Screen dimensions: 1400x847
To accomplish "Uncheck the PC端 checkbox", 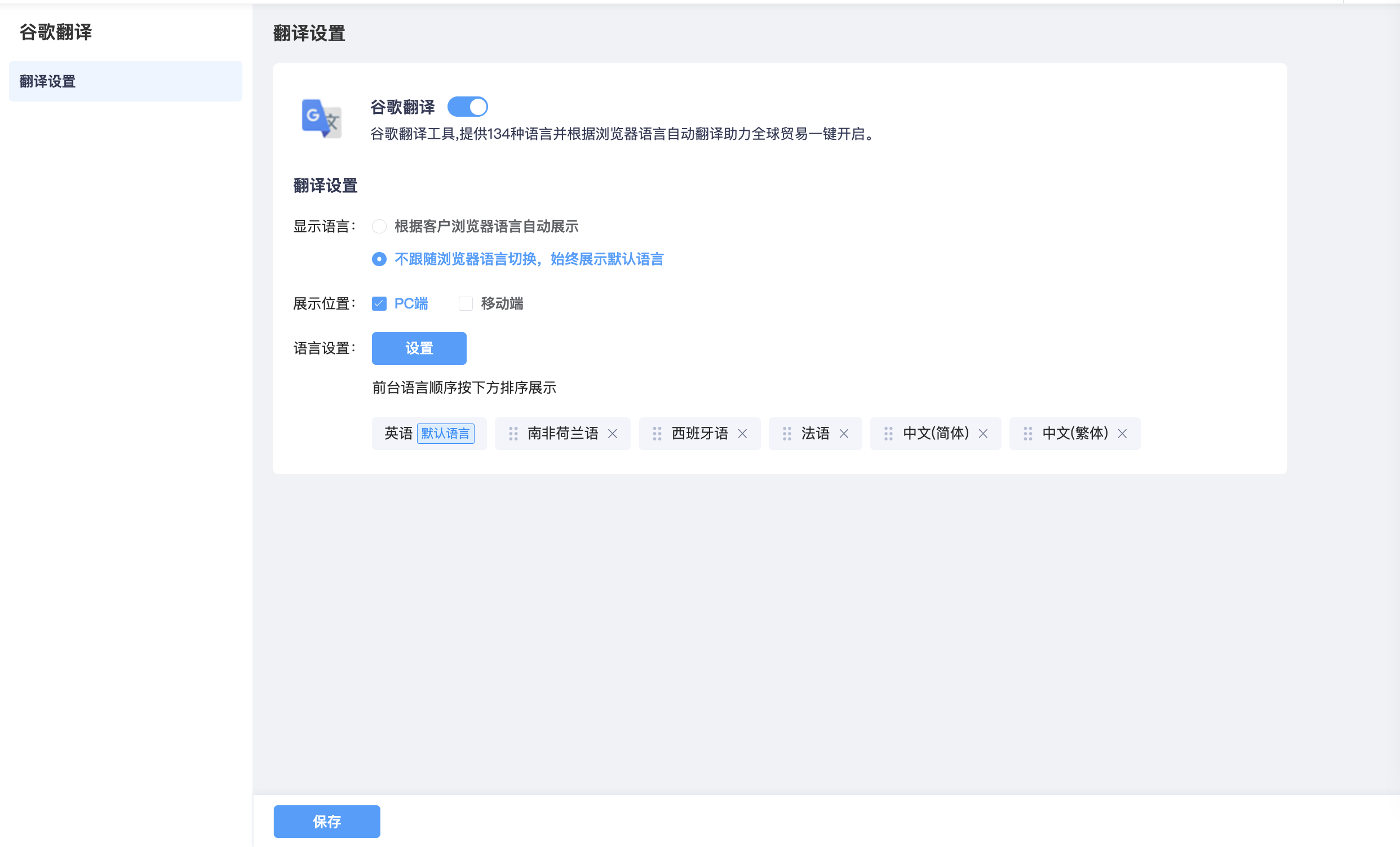I will click(x=379, y=303).
